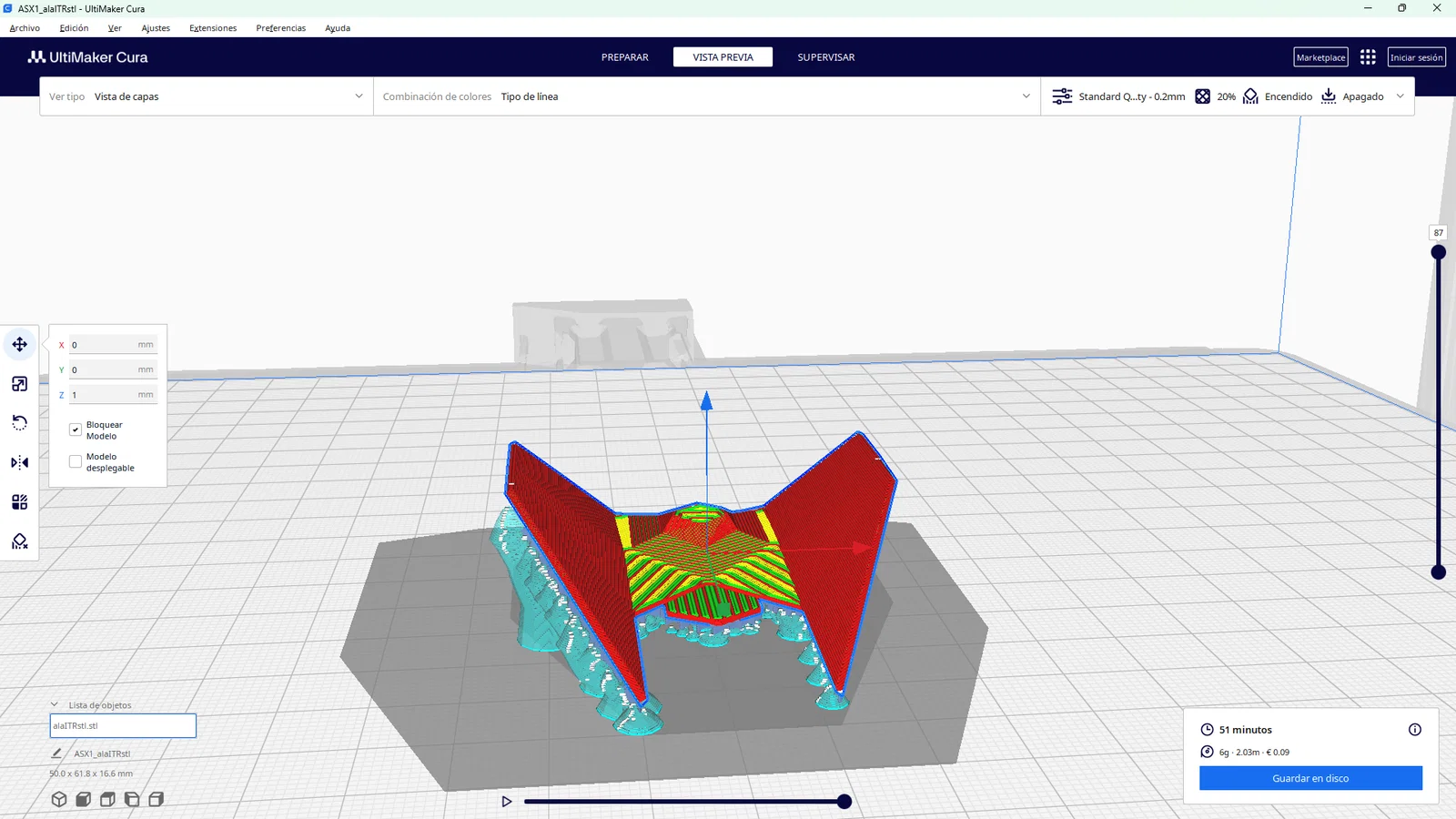Collapse the Lista de objetos section
1456x819 pixels.
tap(55, 704)
